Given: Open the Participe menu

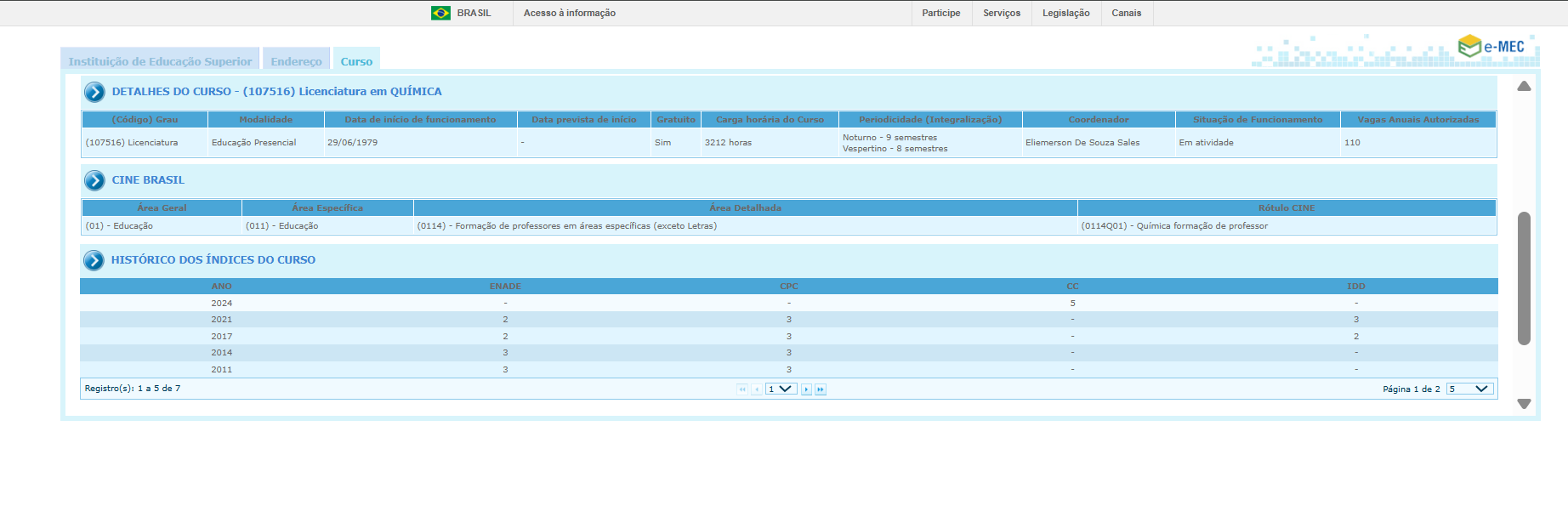Looking at the screenshot, I should (940, 13).
